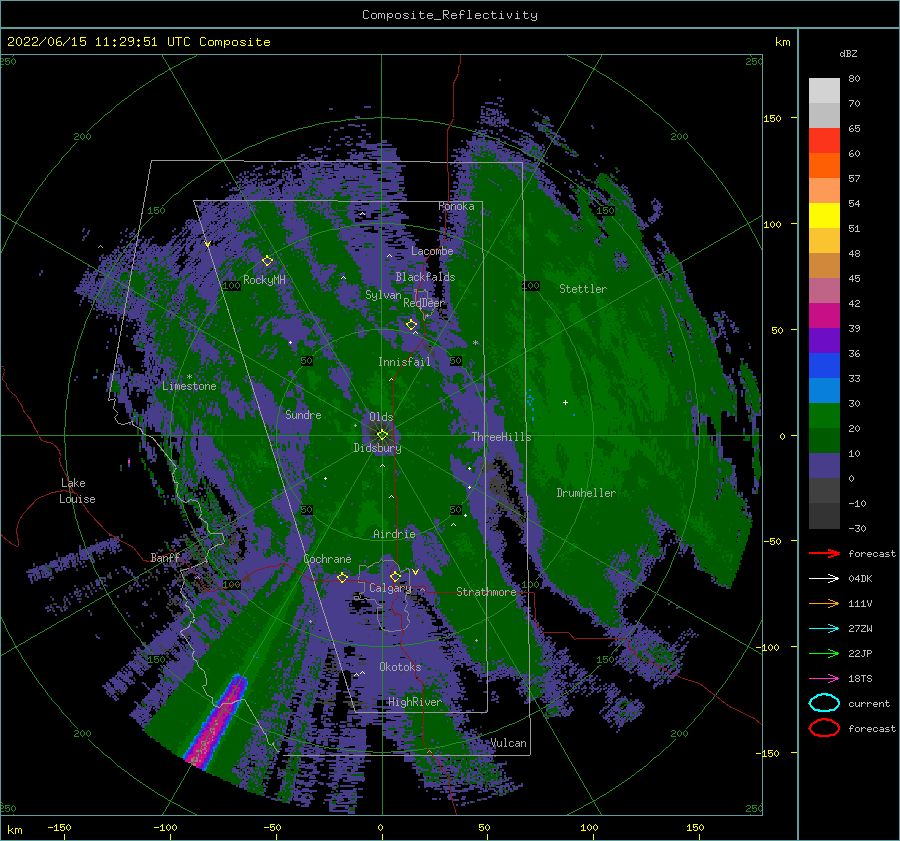Click the red forecast arrow in legend
Image resolution: width=900 pixels, height=841 pixels.
click(824, 553)
